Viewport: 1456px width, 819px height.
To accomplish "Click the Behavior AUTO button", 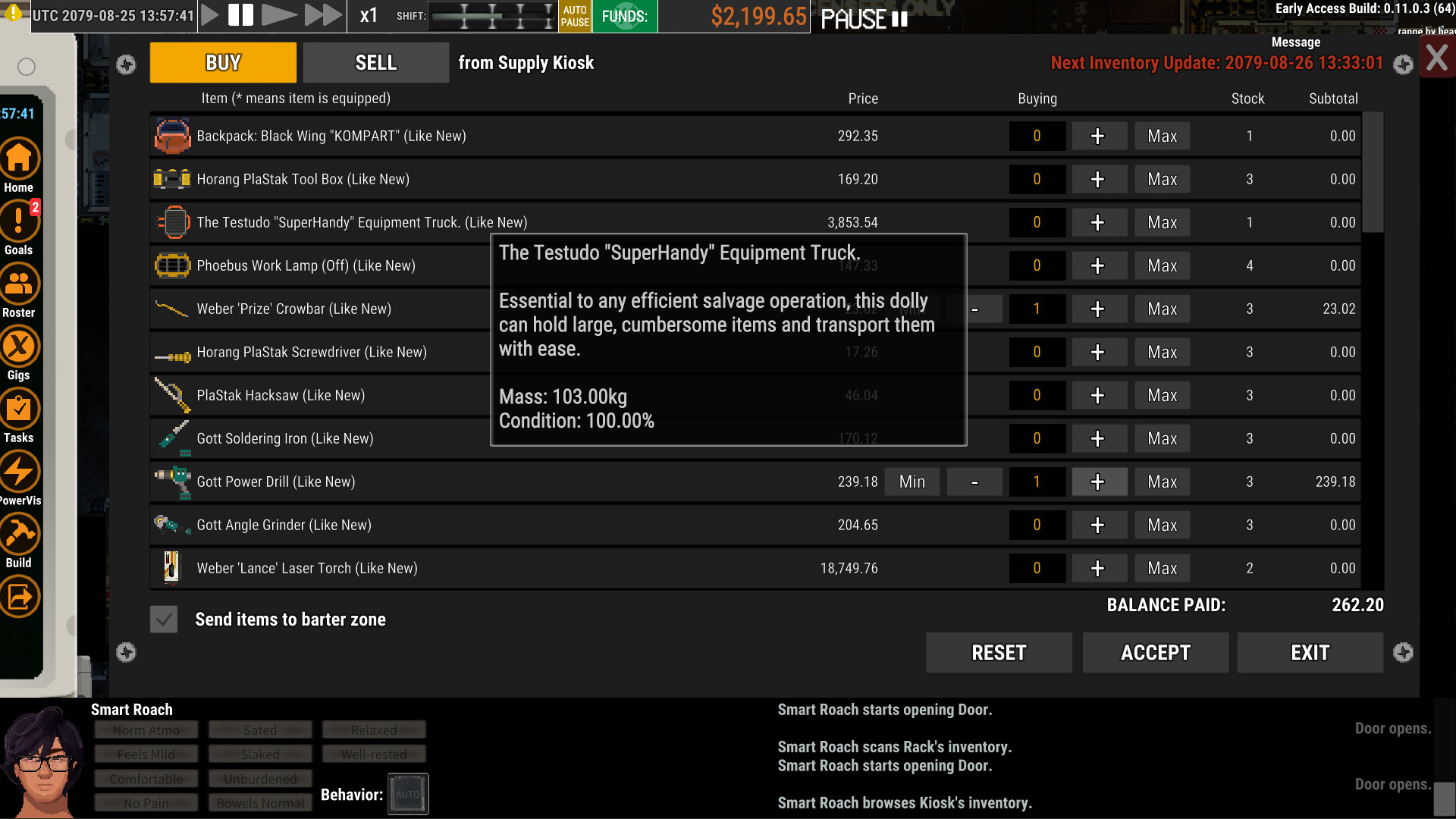I will (408, 794).
